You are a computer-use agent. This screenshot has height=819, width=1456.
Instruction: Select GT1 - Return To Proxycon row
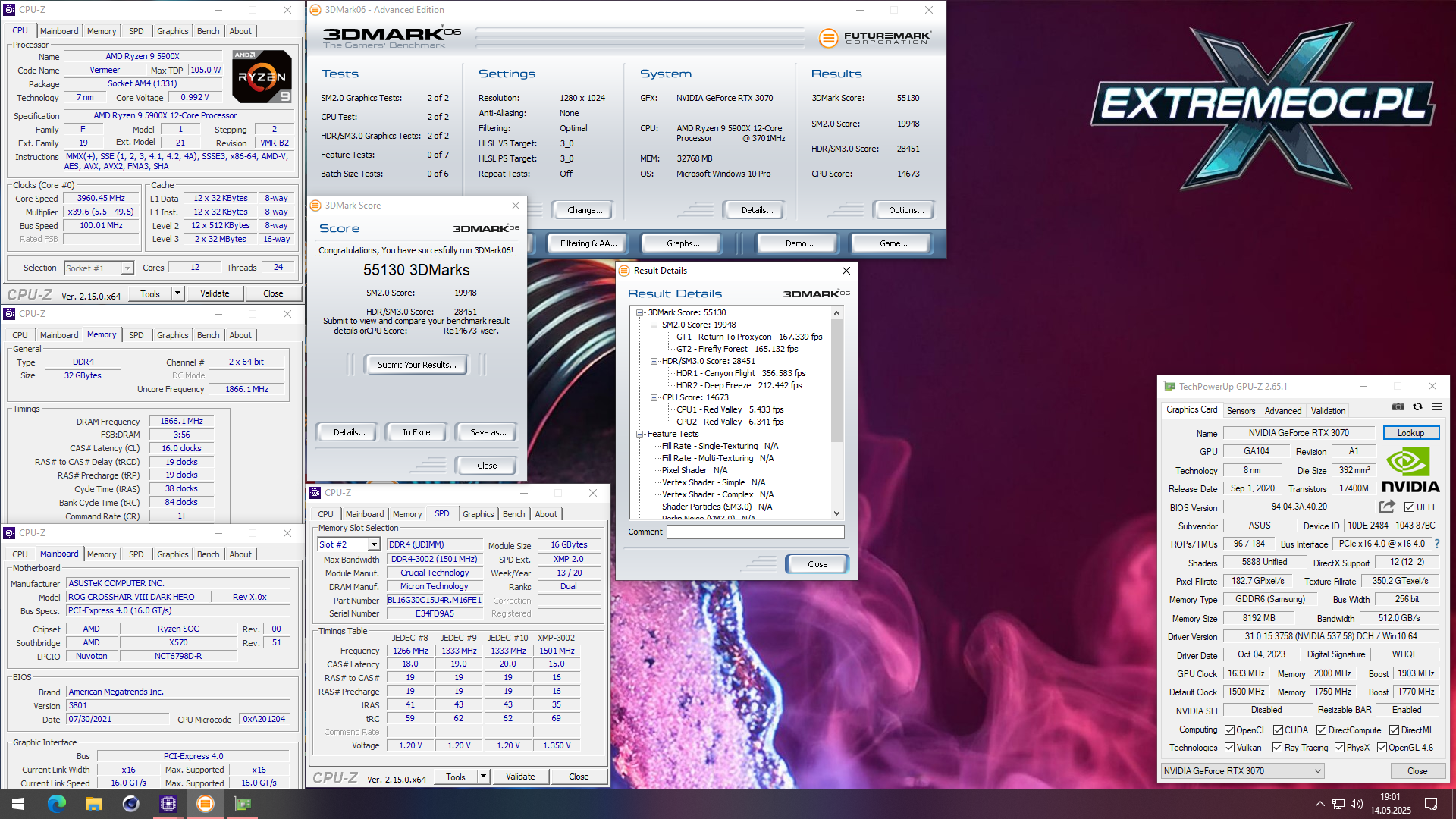[x=749, y=337]
